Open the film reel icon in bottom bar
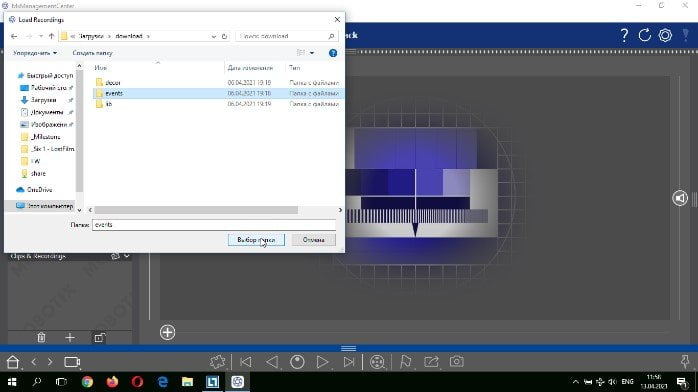The height and width of the screenshot is (392, 698). click(x=377, y=362)
